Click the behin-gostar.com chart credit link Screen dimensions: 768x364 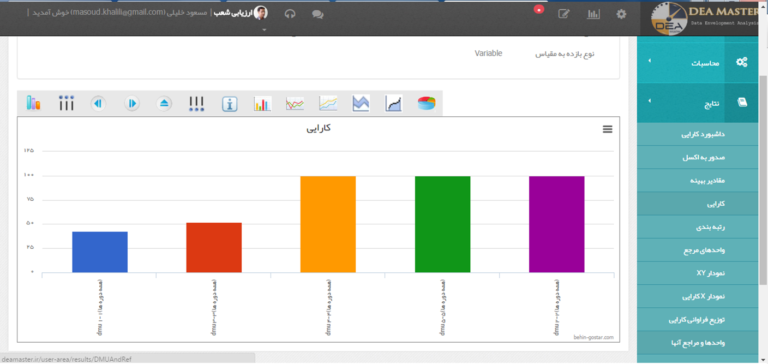pos(594,338)
